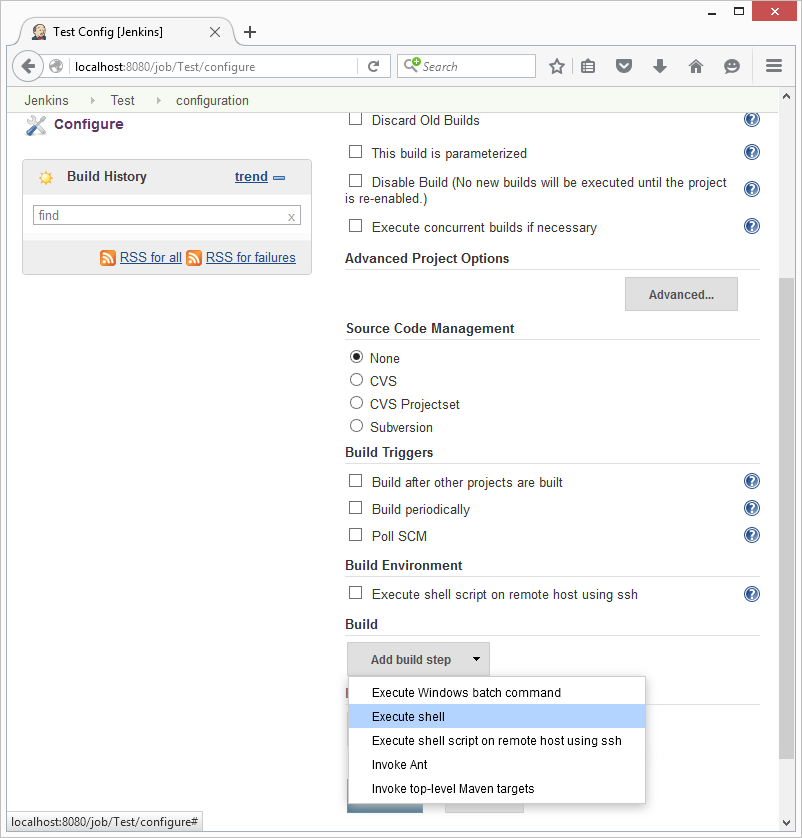Choose Subversion as source code management
802x838 pixels.
[x=356, y=425]
